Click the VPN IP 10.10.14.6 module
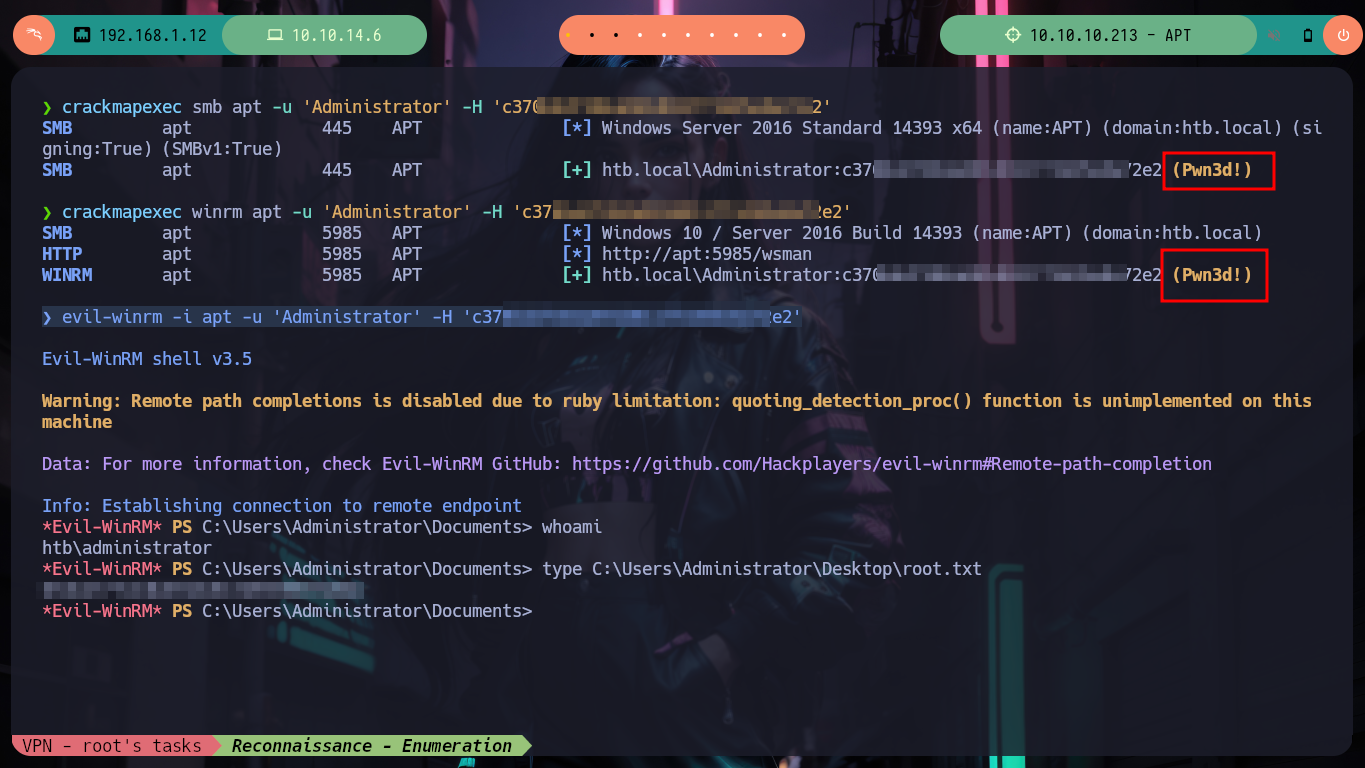 point(324,35)
